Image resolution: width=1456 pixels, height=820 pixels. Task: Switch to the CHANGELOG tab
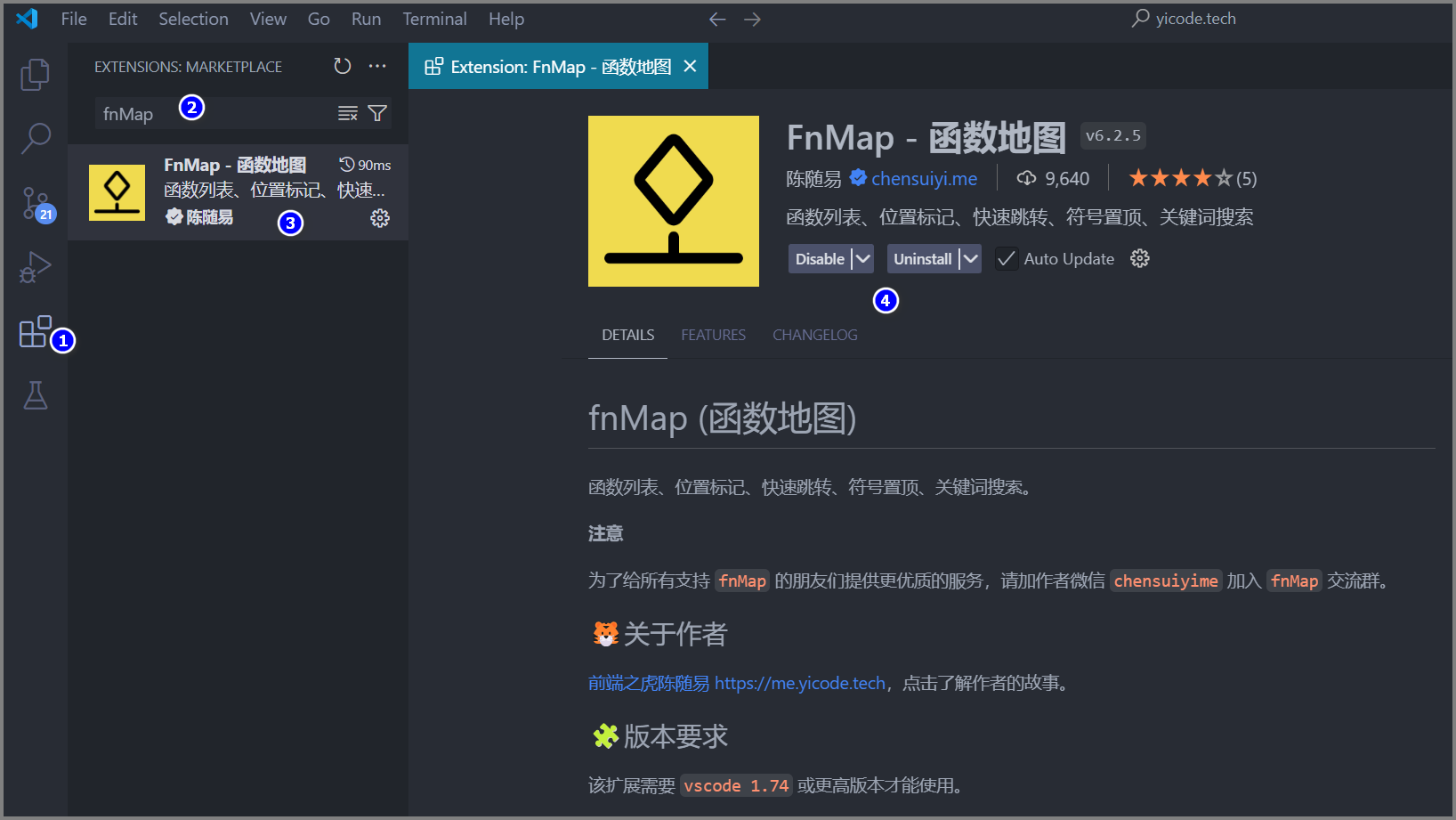tap(815, 335)
